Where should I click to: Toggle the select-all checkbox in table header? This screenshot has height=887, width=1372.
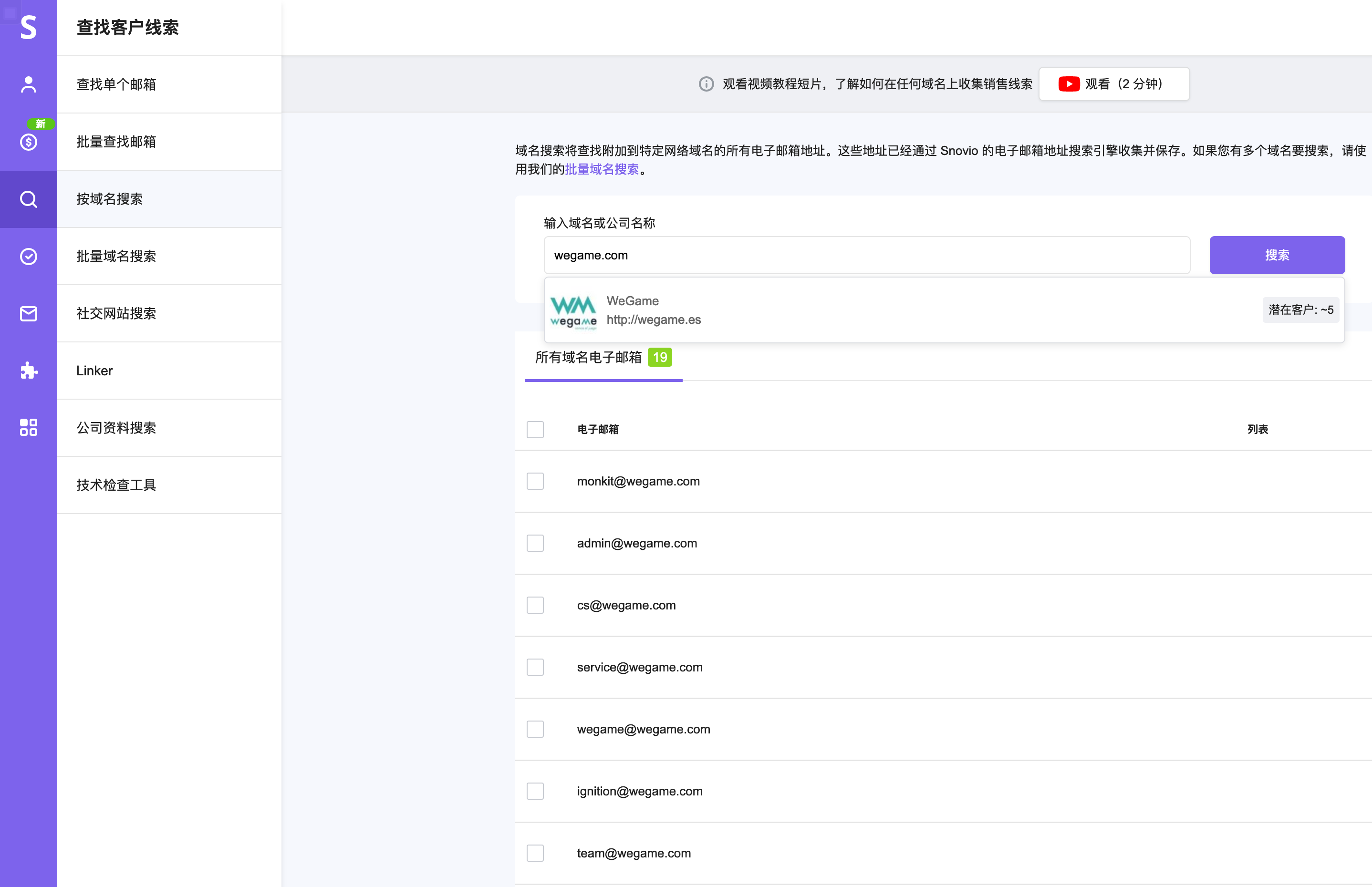535,430
